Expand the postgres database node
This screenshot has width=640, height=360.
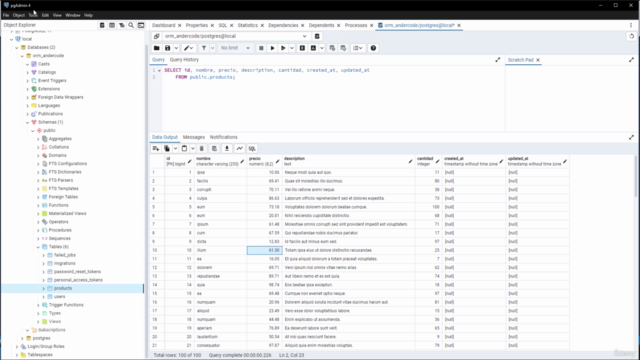pyautogui.click(x=22, y=338)
